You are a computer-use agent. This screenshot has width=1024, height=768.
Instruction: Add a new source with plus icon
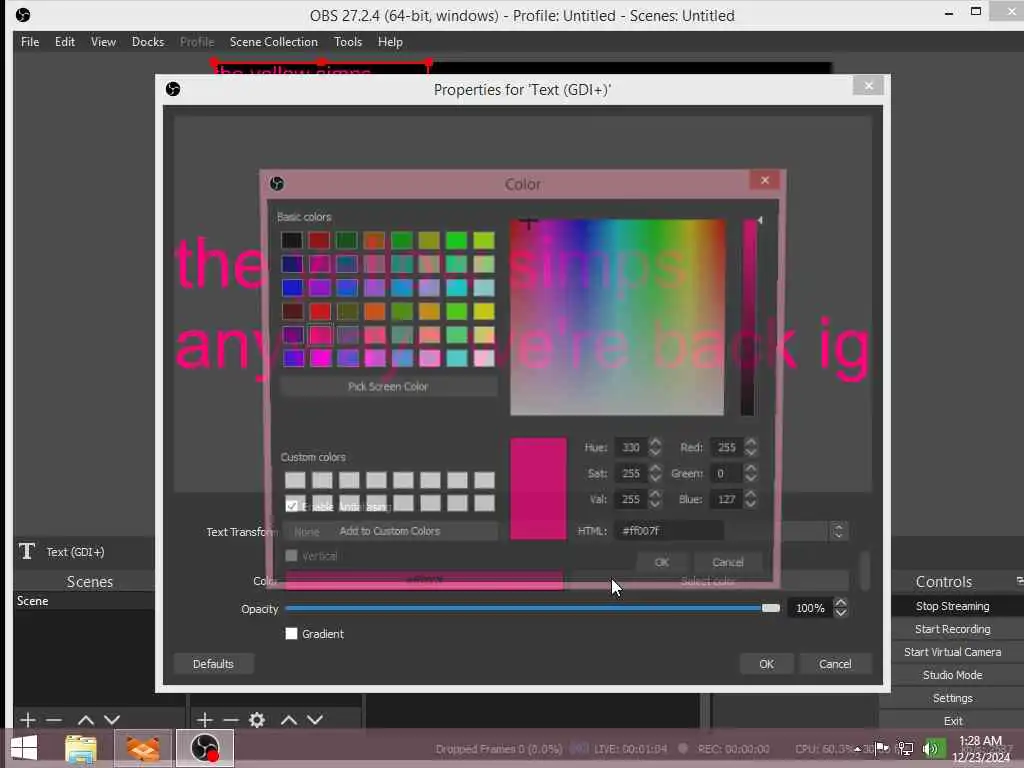(204, 720)
